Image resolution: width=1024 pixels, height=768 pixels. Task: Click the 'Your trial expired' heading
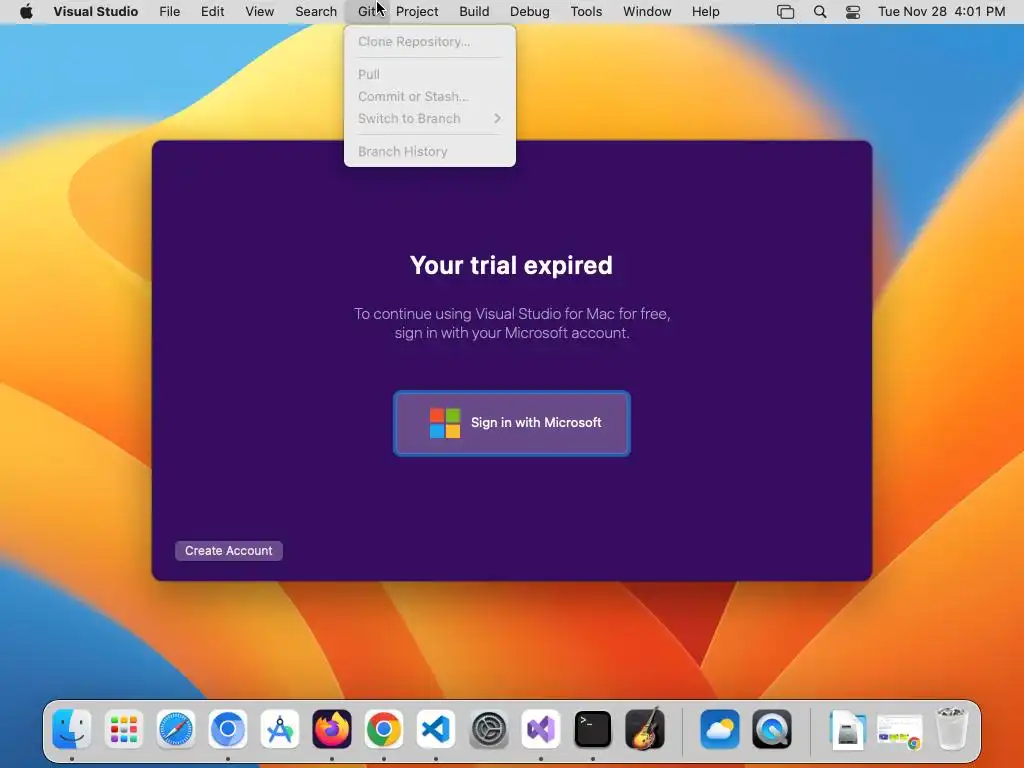coord(511,265)
